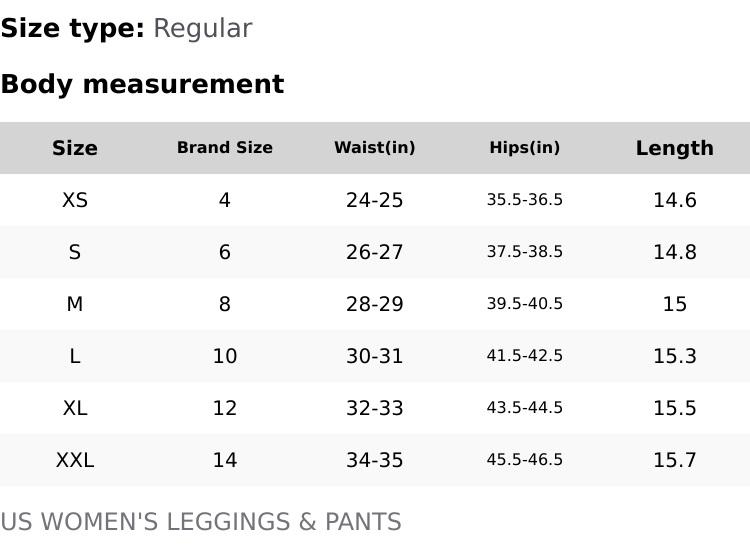Click the Size type label
The image size is (750, 558).
(x=72, y=28)
